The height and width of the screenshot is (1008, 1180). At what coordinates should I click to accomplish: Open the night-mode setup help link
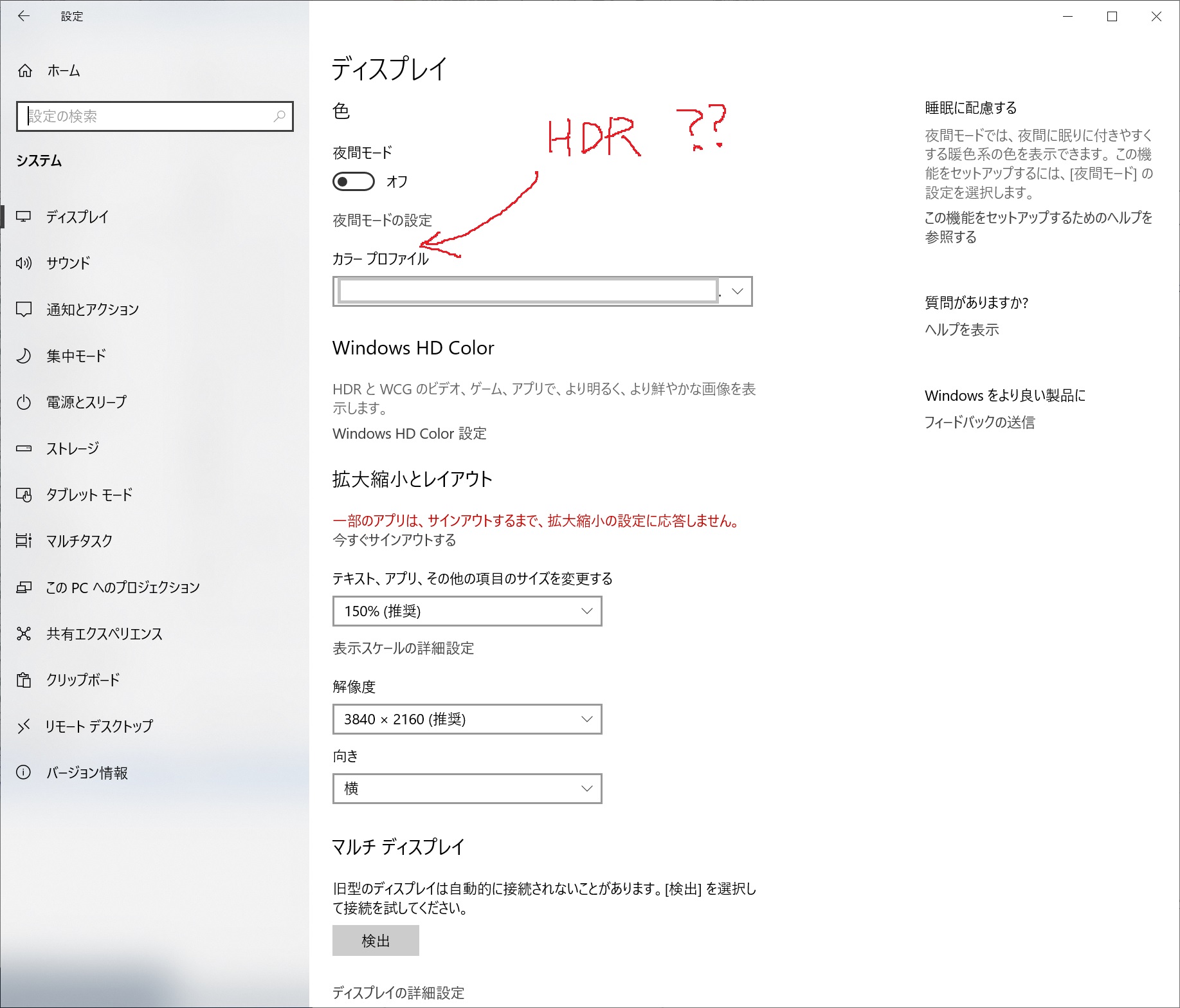1038,227
